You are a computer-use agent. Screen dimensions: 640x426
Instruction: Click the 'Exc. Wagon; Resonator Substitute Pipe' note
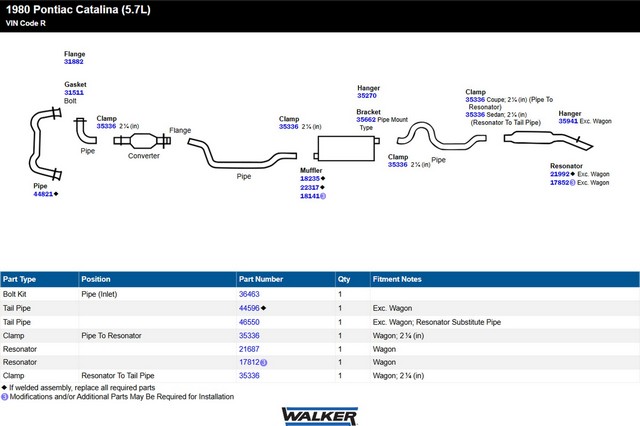[436, 322]
